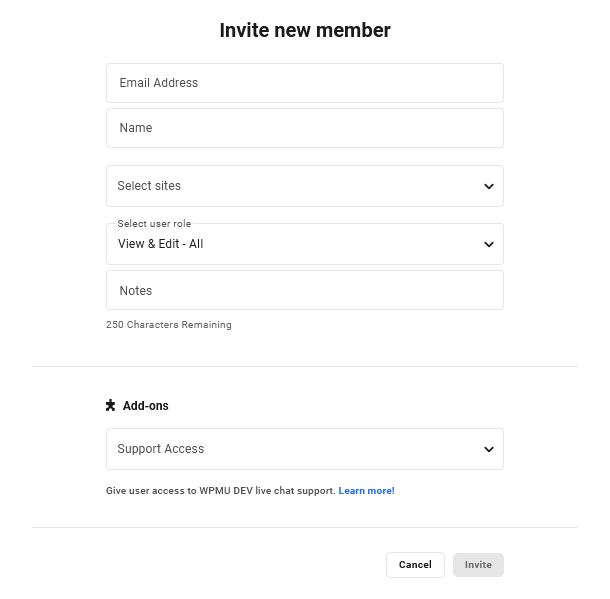The height and width of the screenshot is (599, 610).
Task: Click into the Notes field
Action: (304, 291)
